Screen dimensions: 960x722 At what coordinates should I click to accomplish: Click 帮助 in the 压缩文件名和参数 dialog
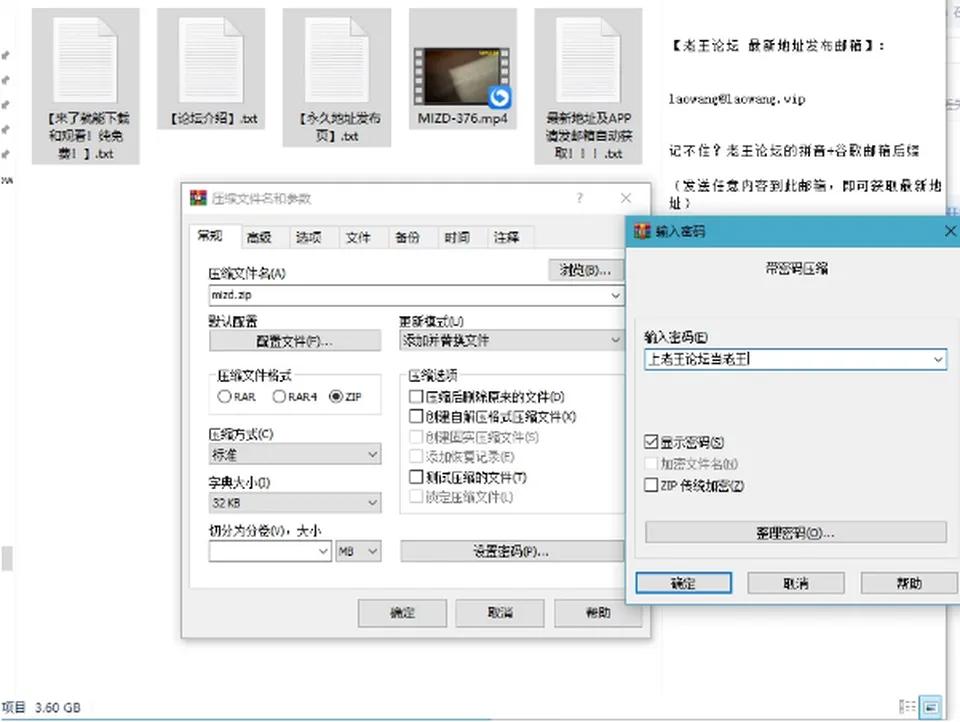598,612
